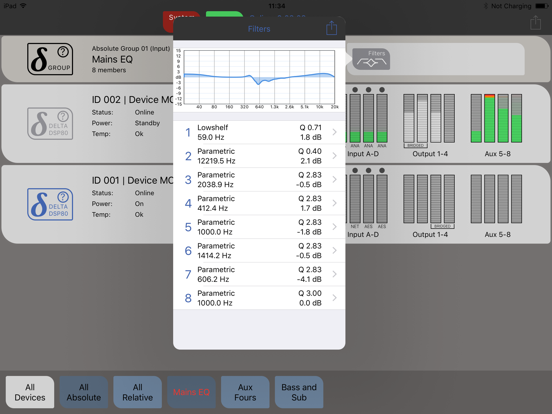Tap the green button at top
552x414 pixels.
[x=224, y=14]
